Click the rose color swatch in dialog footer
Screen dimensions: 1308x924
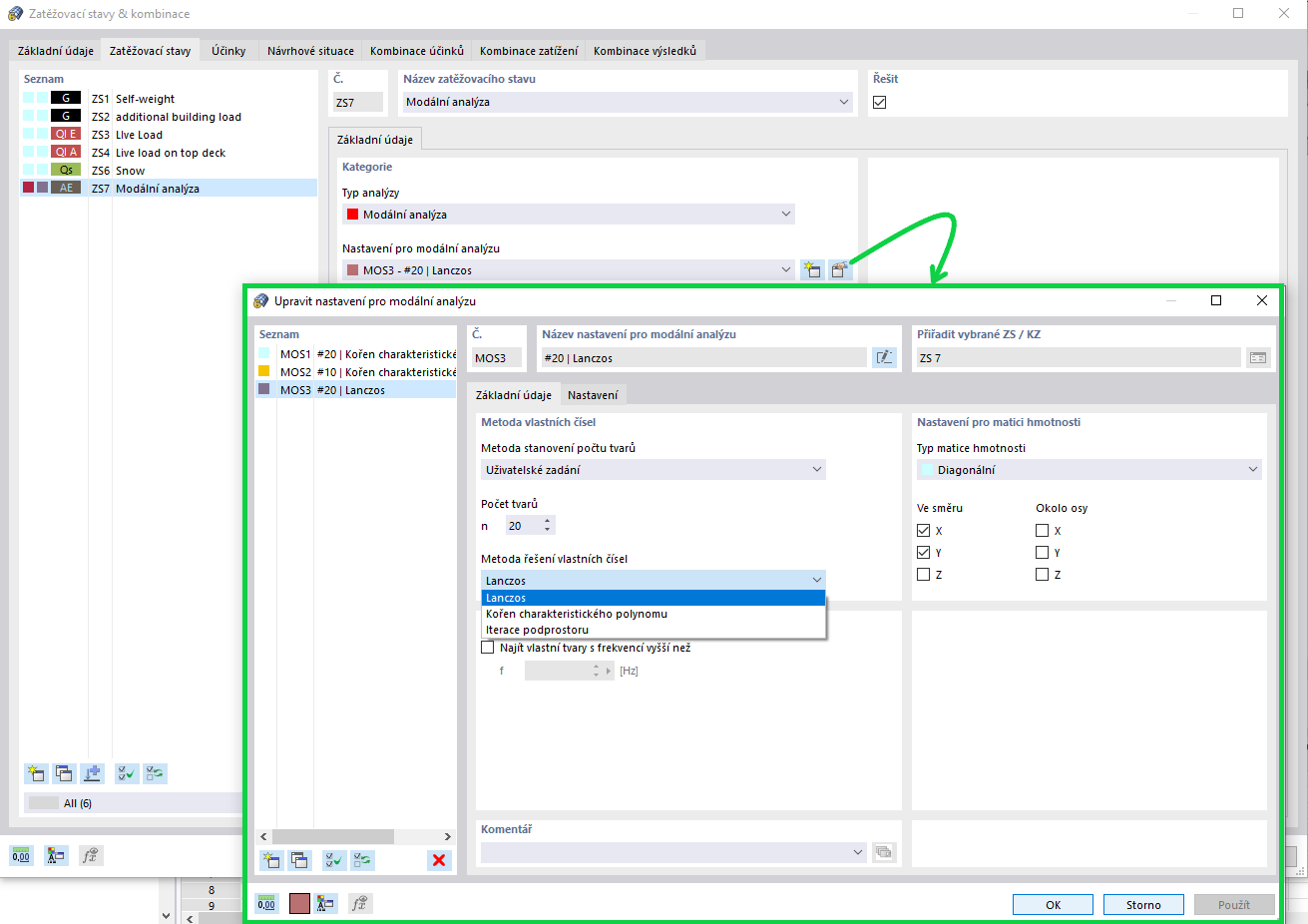(299, 903)
